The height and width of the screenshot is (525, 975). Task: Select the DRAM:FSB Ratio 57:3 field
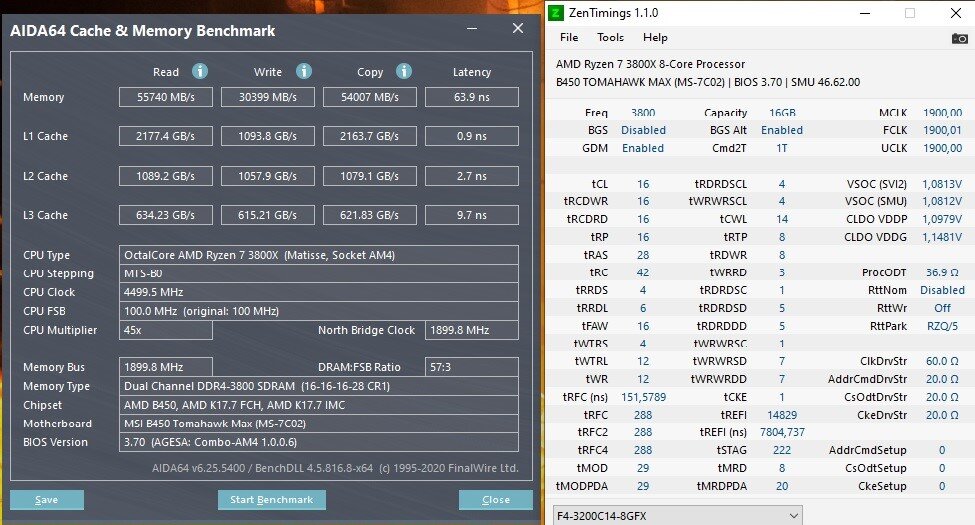[x=472, y=367]
